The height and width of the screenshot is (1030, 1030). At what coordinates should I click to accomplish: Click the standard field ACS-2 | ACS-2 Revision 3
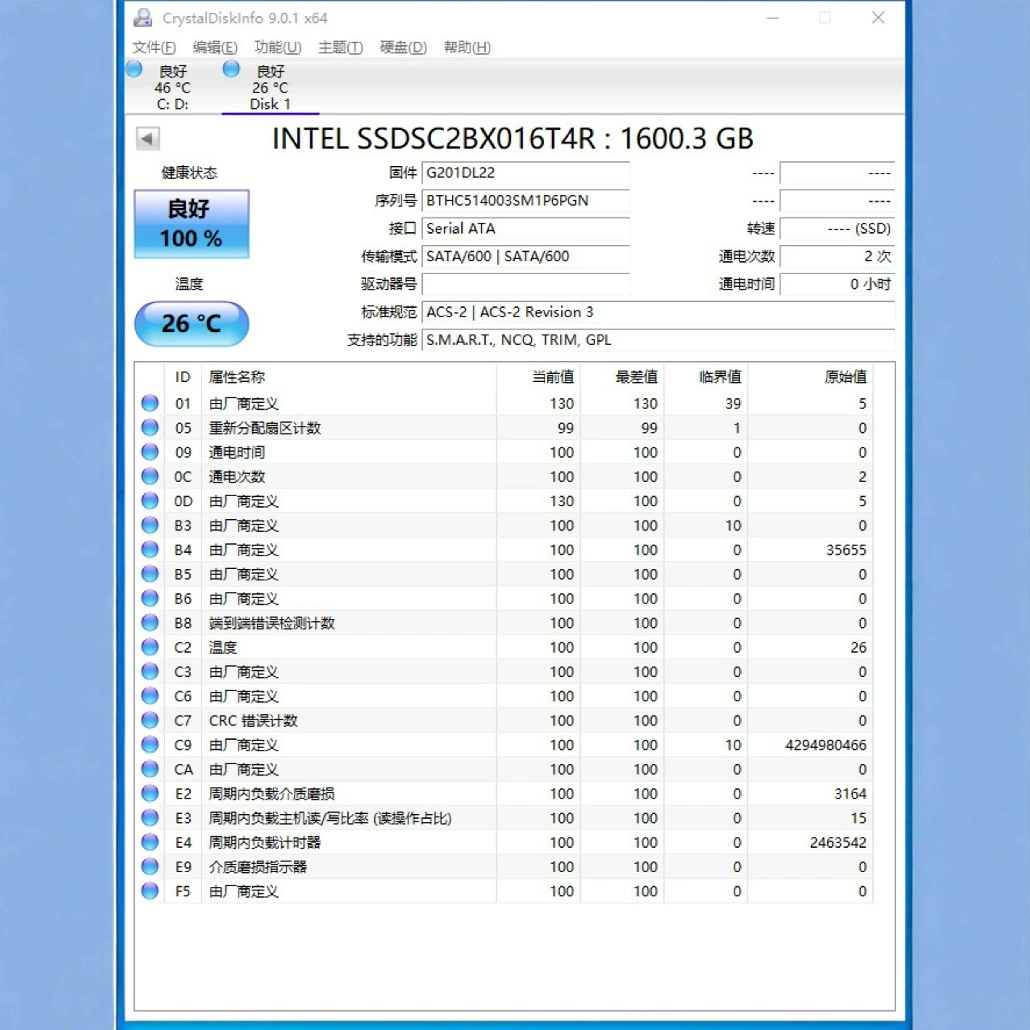pyautogui.click(x=658, y=312)
